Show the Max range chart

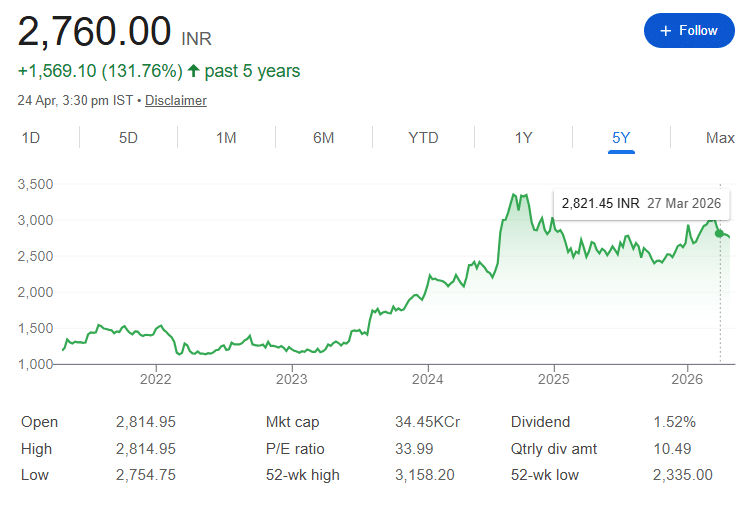(720, 138)
